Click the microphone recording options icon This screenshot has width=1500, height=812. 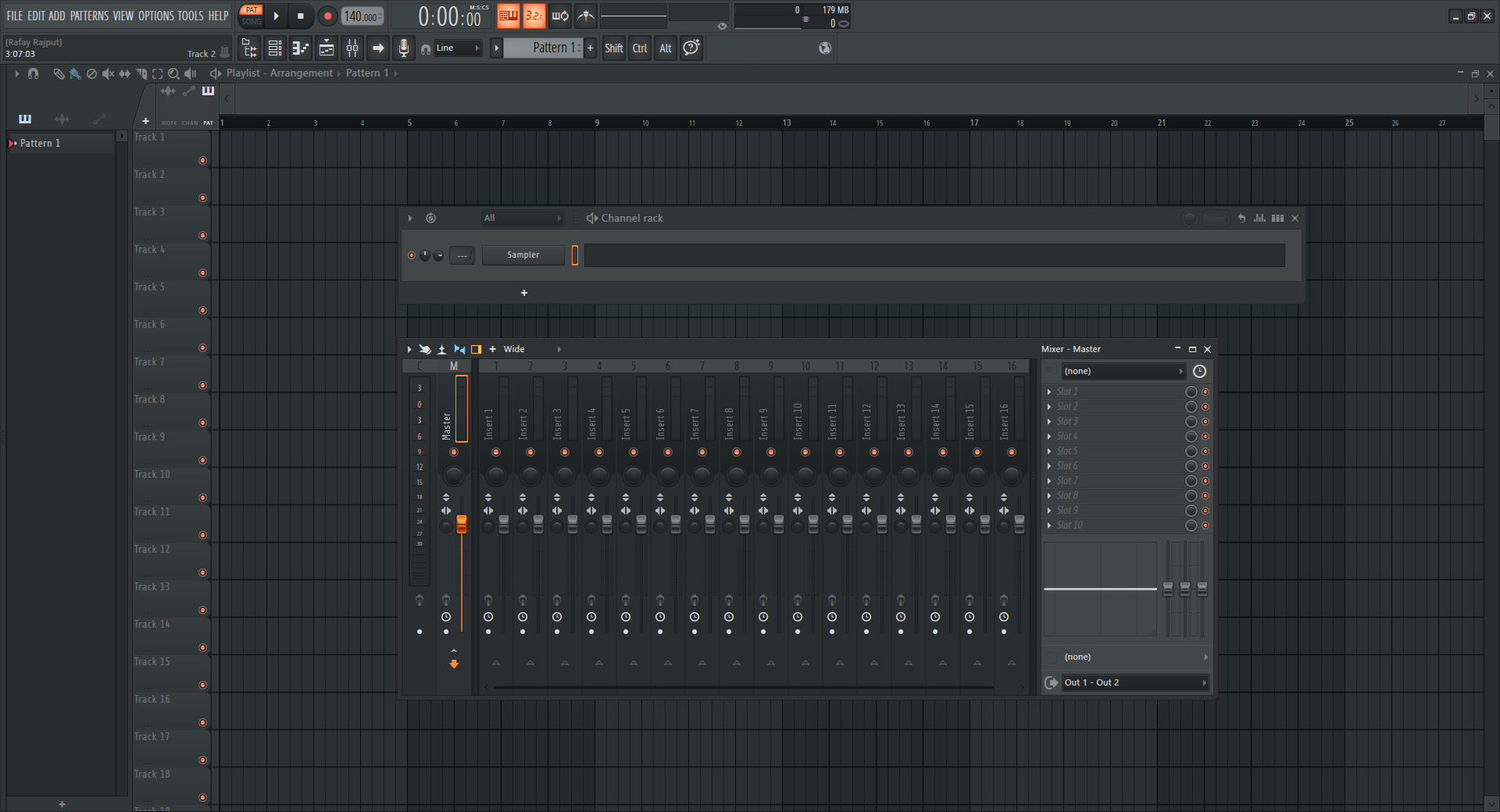(x=404, y=48)
